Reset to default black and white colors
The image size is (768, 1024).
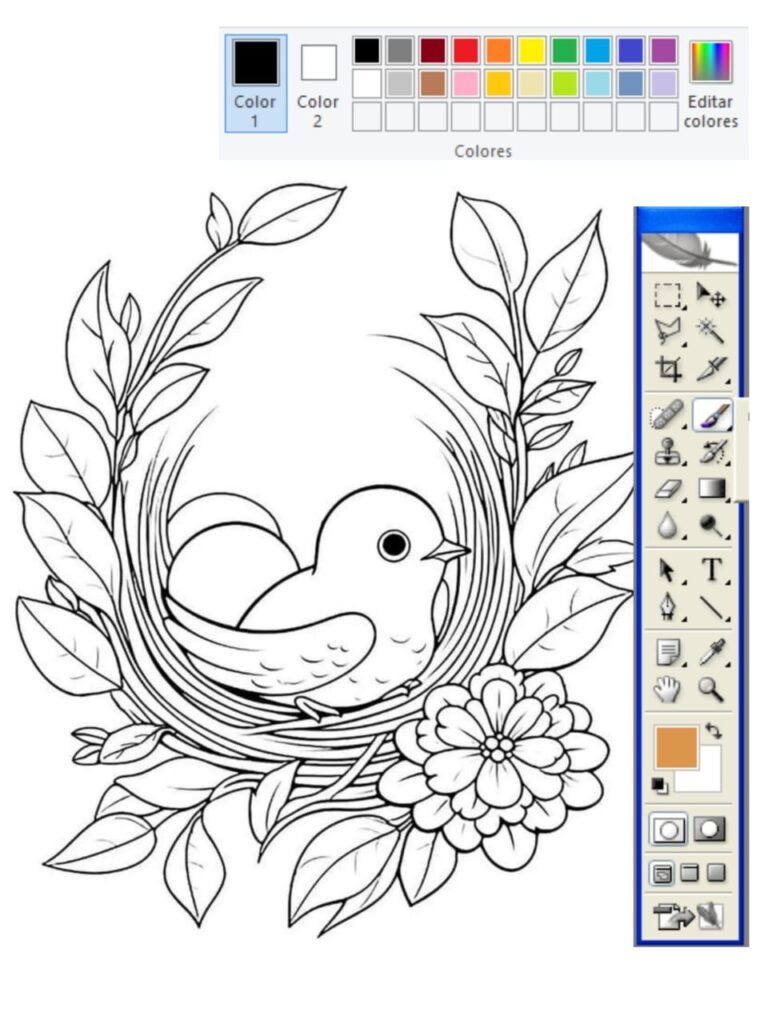tap(660, 786)
